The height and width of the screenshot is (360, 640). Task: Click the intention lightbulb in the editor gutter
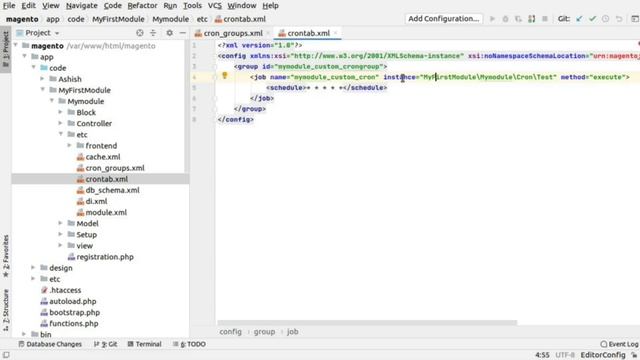pos(224,76)
